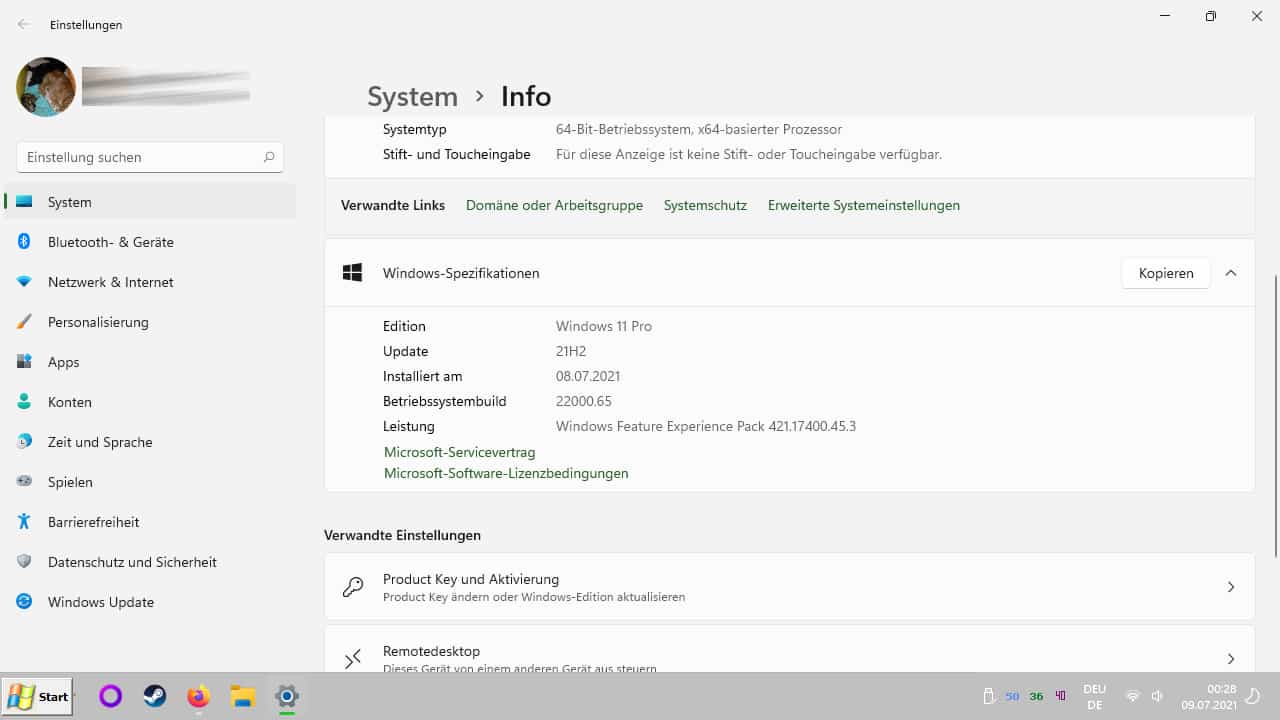
Task: Click the volume speaker tray icon
Action: tap(1157, 696)
